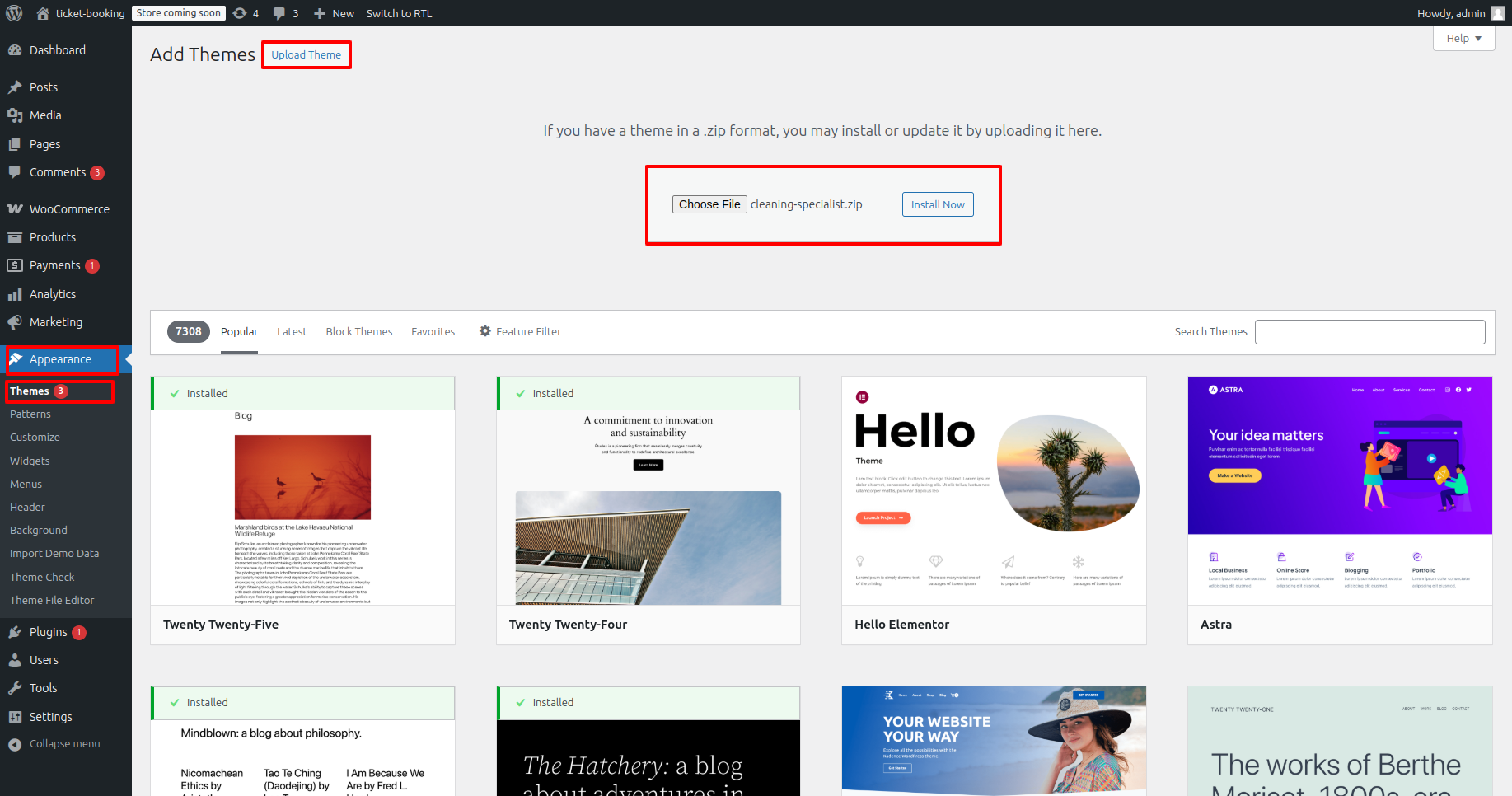Open Plugins via the plug icon
1512x796 pixels.
[x=15, y=632]
